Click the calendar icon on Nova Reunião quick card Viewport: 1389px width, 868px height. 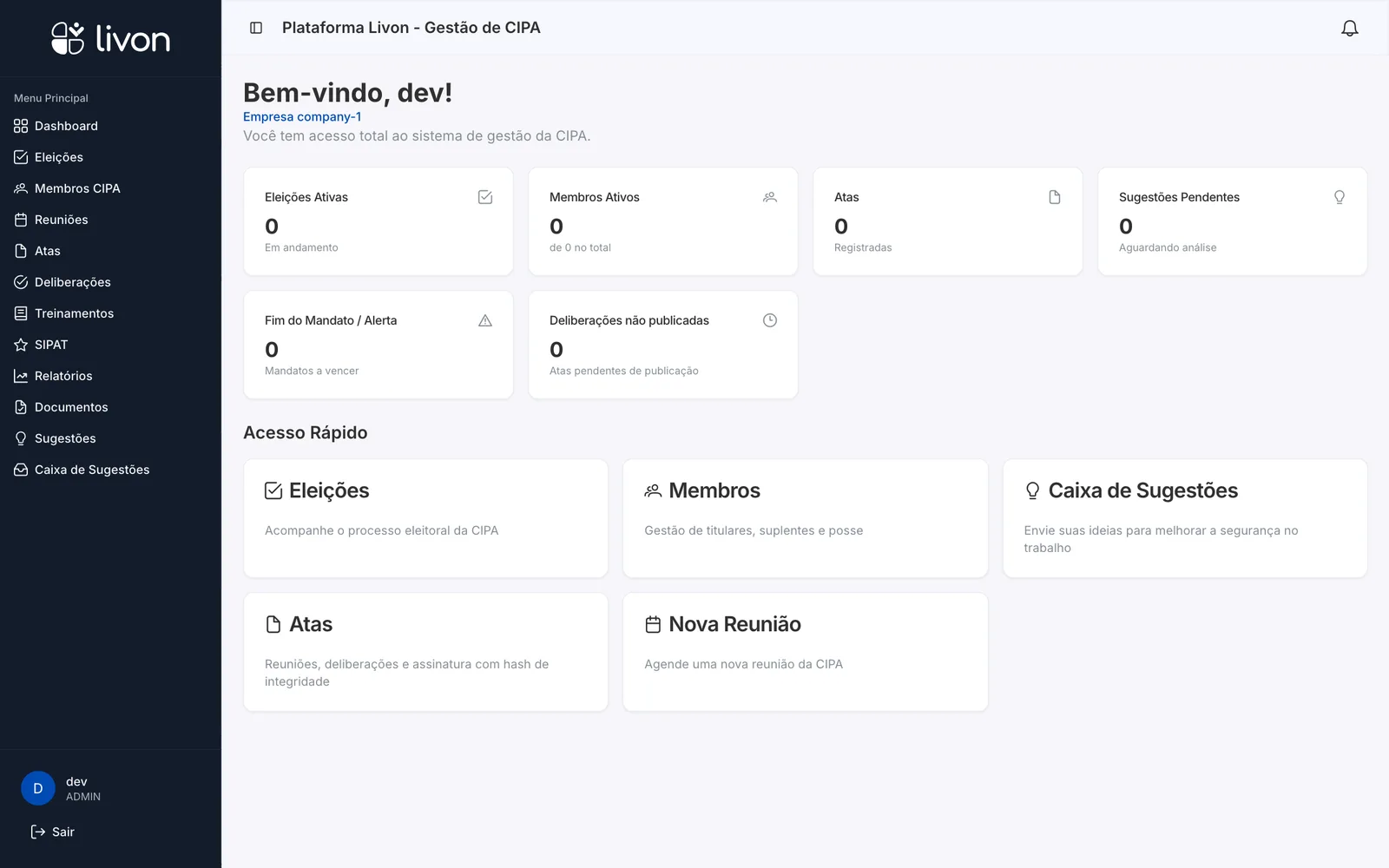tap(653, 624)
